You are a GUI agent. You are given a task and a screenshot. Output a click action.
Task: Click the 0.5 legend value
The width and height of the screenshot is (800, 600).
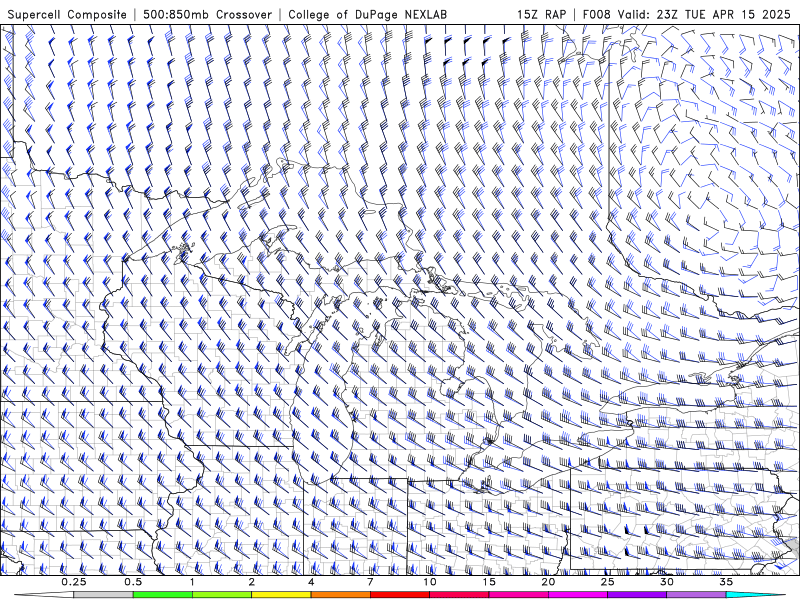(x=133, y=582)
